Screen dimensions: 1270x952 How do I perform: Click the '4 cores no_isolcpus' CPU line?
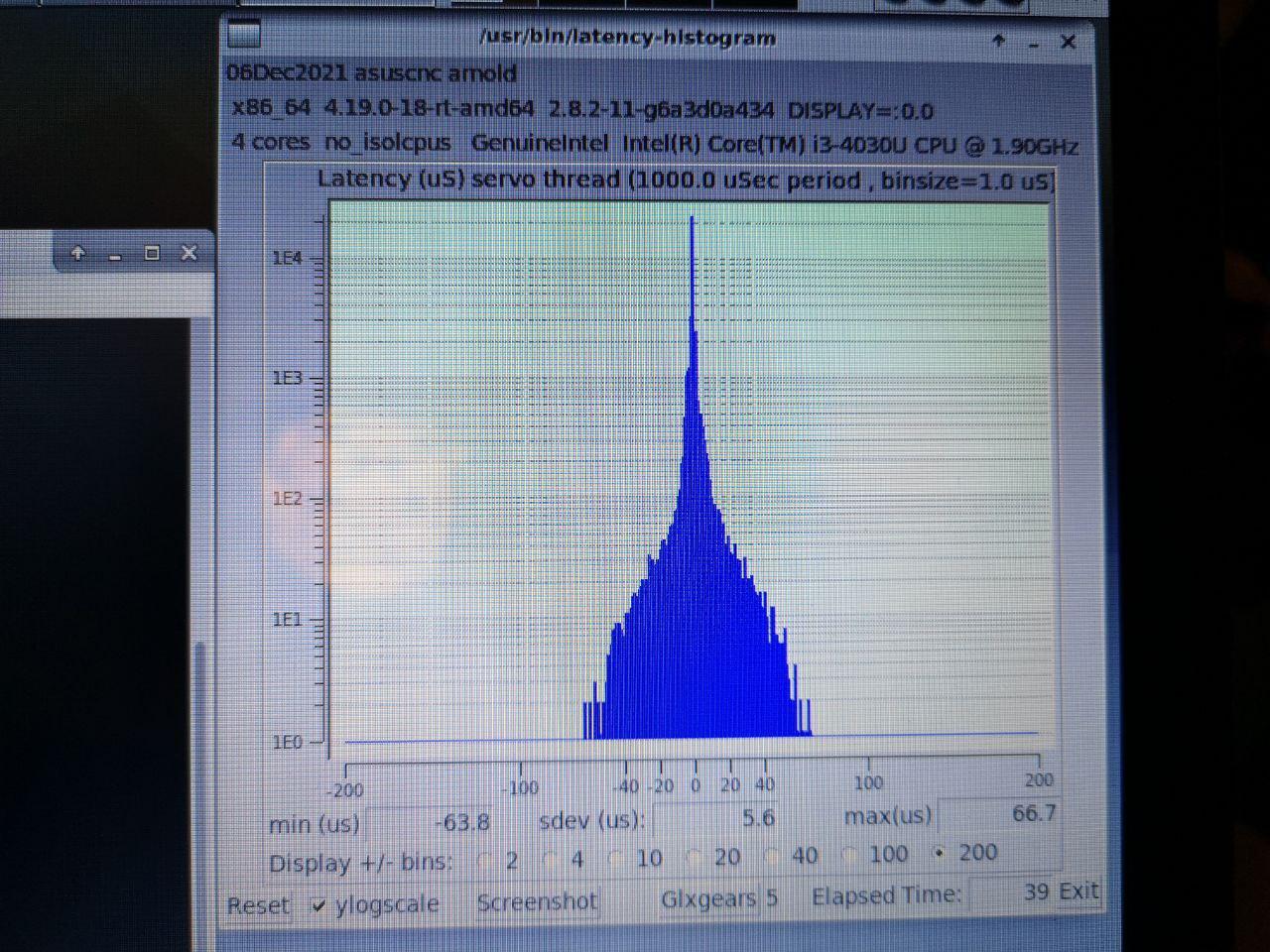coord(655,144)
